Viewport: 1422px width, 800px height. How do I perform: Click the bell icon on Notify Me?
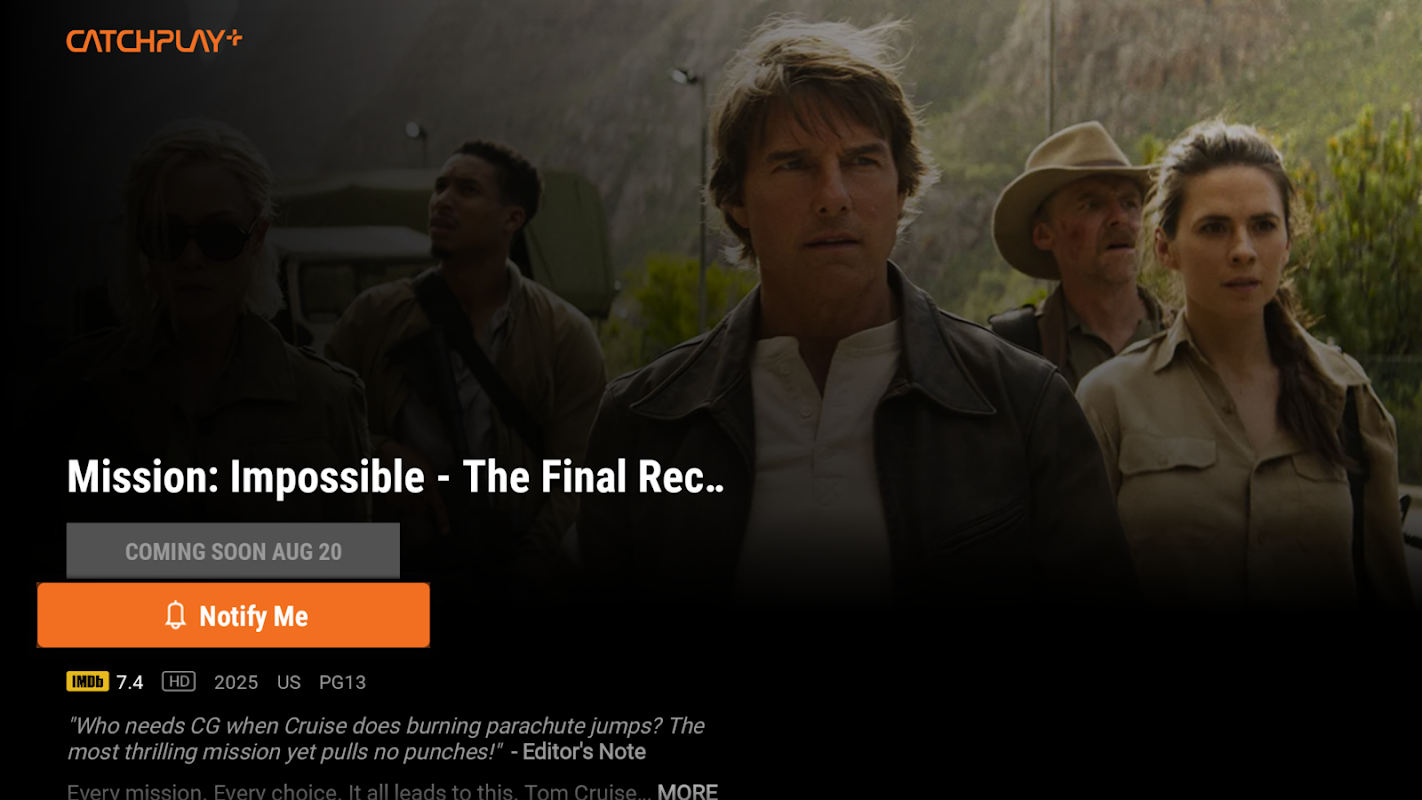[x=175, y=615]
